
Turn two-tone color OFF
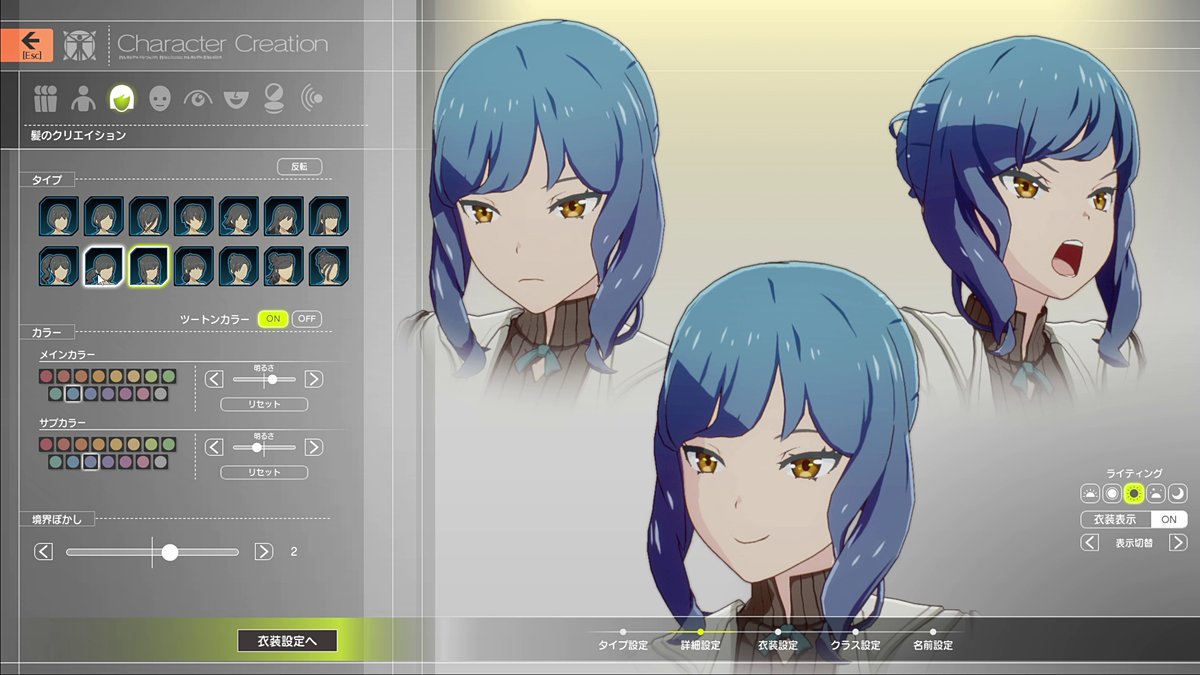pyautogui.click(x=307, y=319)
